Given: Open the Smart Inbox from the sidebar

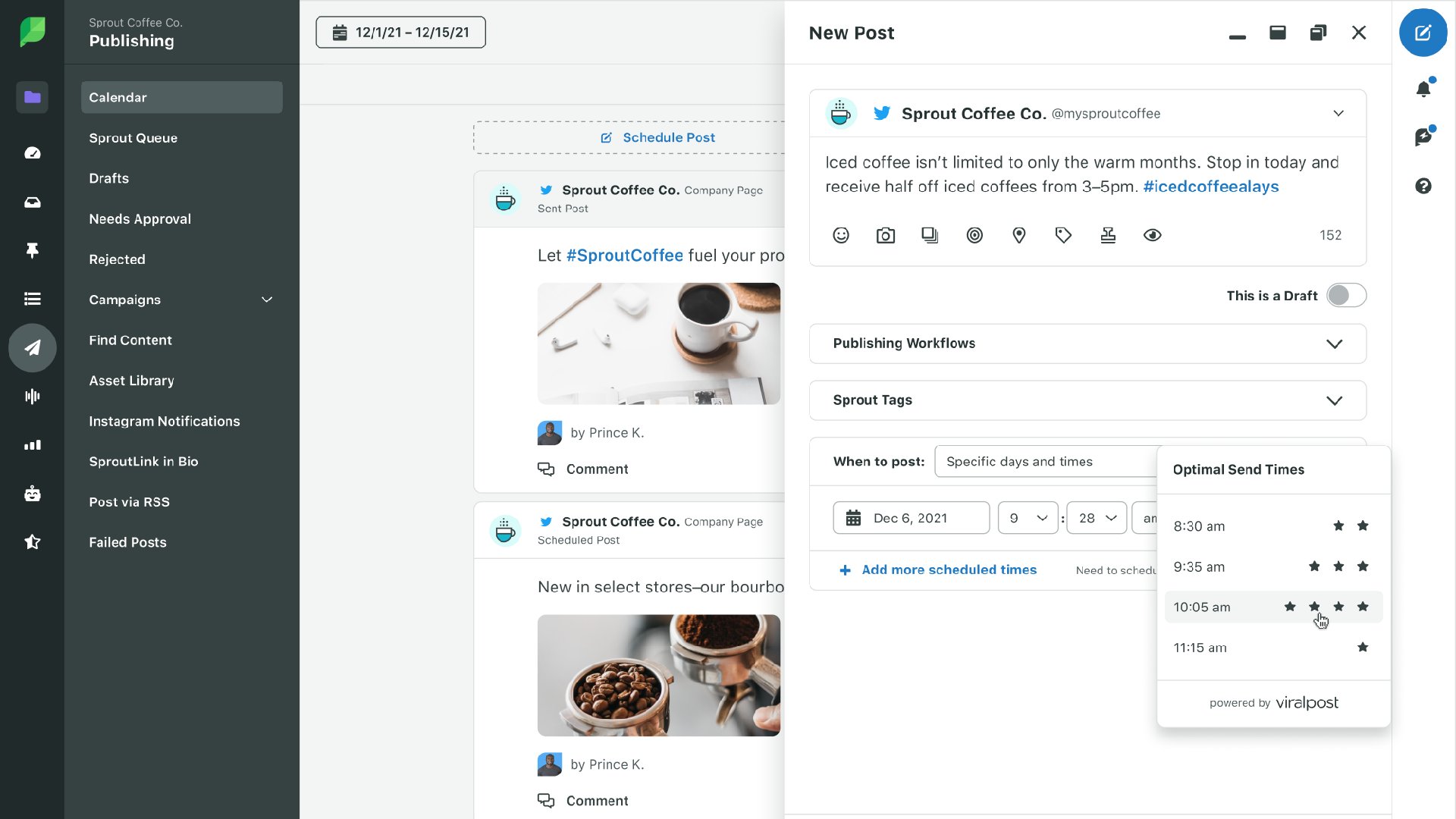Looking at the screenshot, I should pyautogui.click(x=32, y=202).
